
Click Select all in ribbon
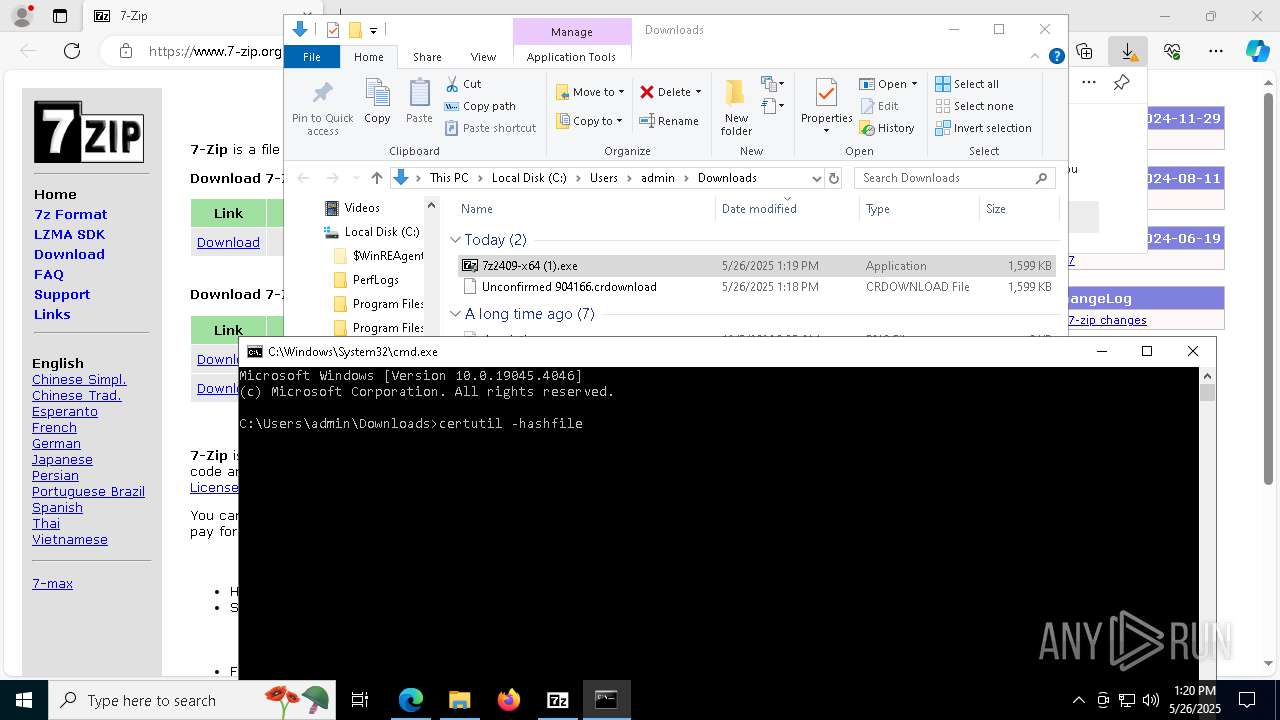pos(967,84)
